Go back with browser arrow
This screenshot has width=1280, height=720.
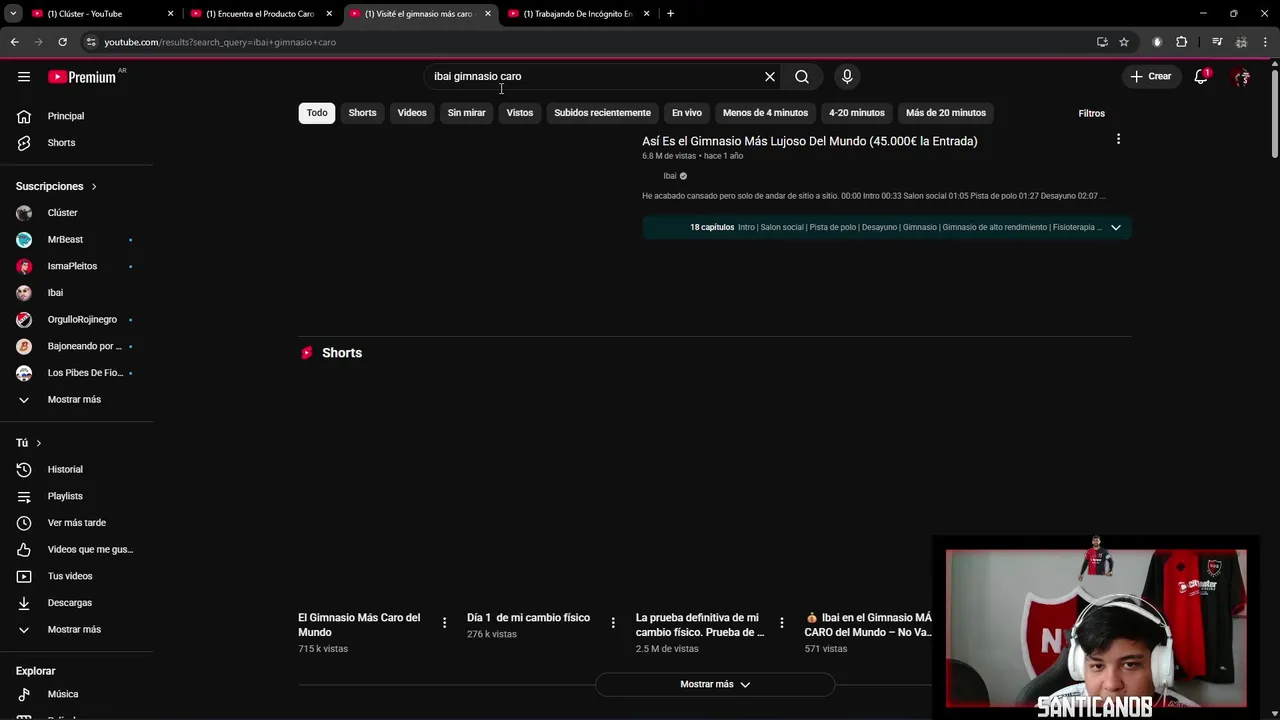click(14, 42)
